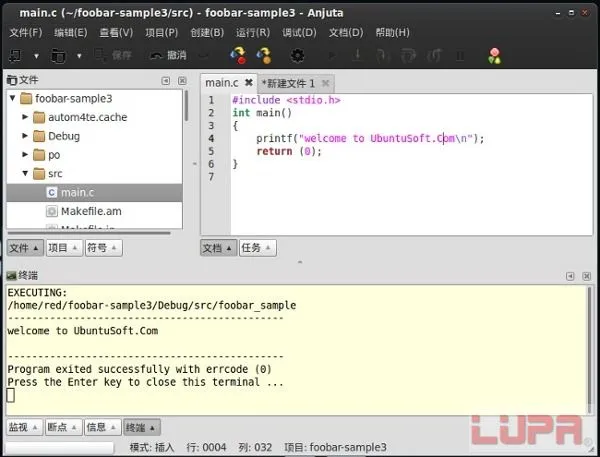This screenshot has width=600, height=457.
Task: Click the 撤消 (Undo) toolbar button
Action: (x=168, y=55)
